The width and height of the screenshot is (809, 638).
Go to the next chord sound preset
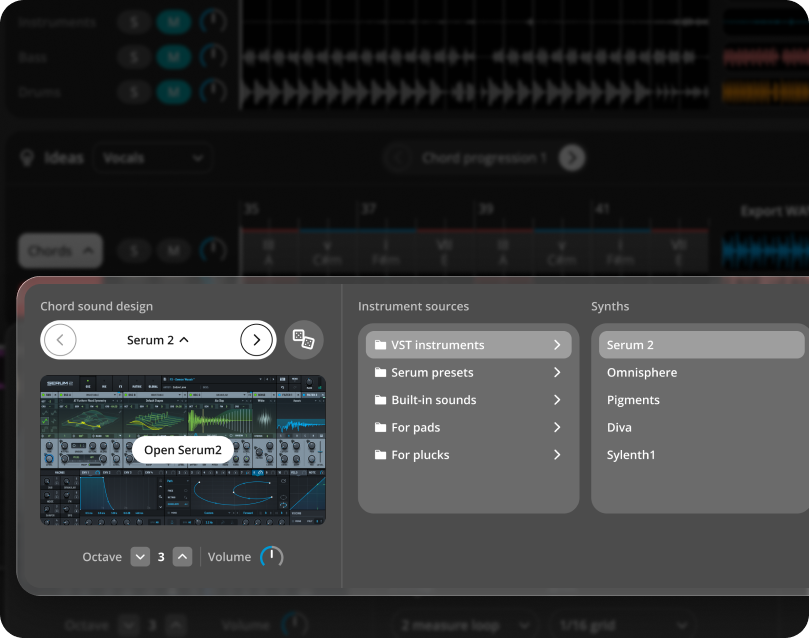pos(256,340)
